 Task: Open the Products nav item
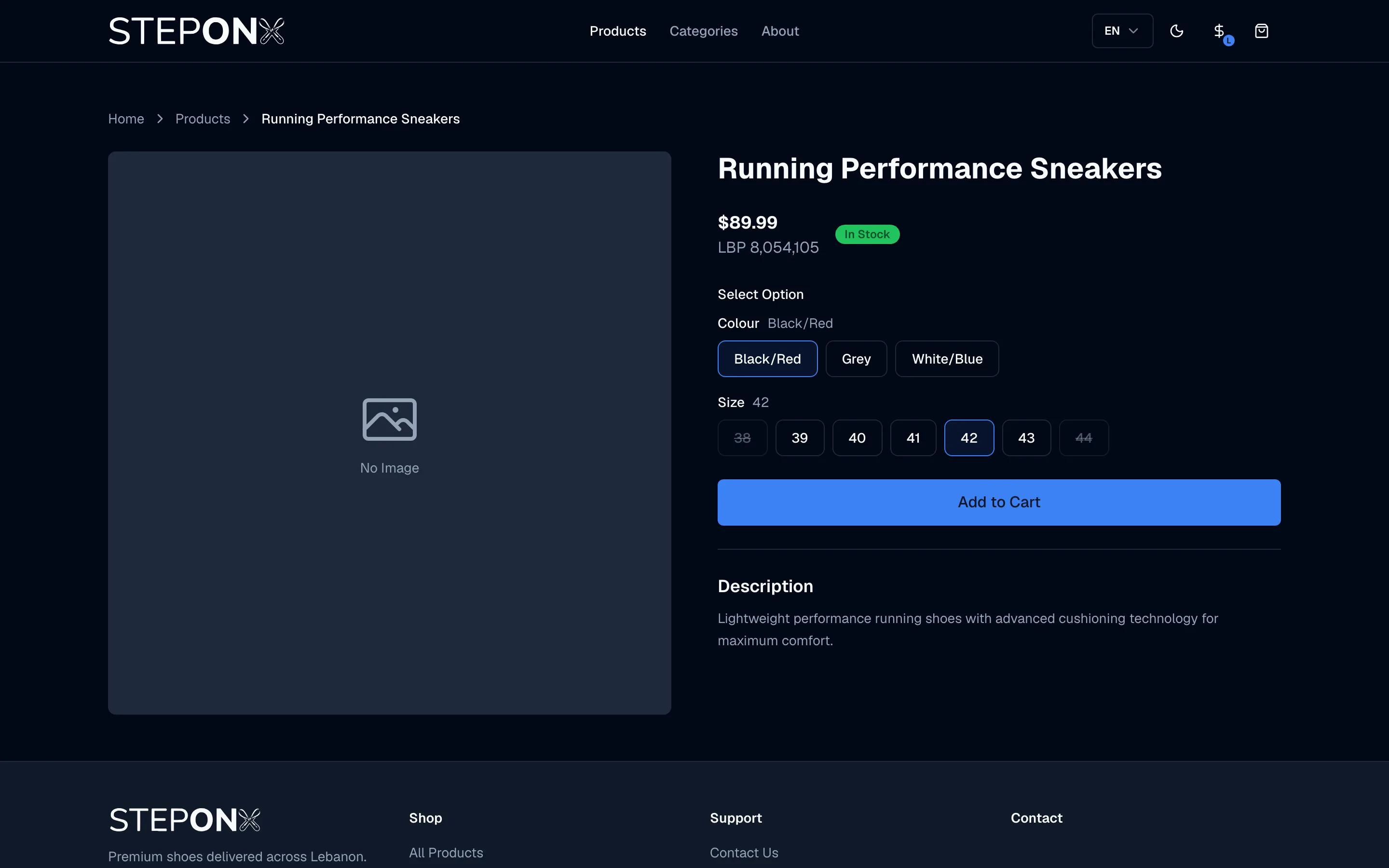click(618, 31)
